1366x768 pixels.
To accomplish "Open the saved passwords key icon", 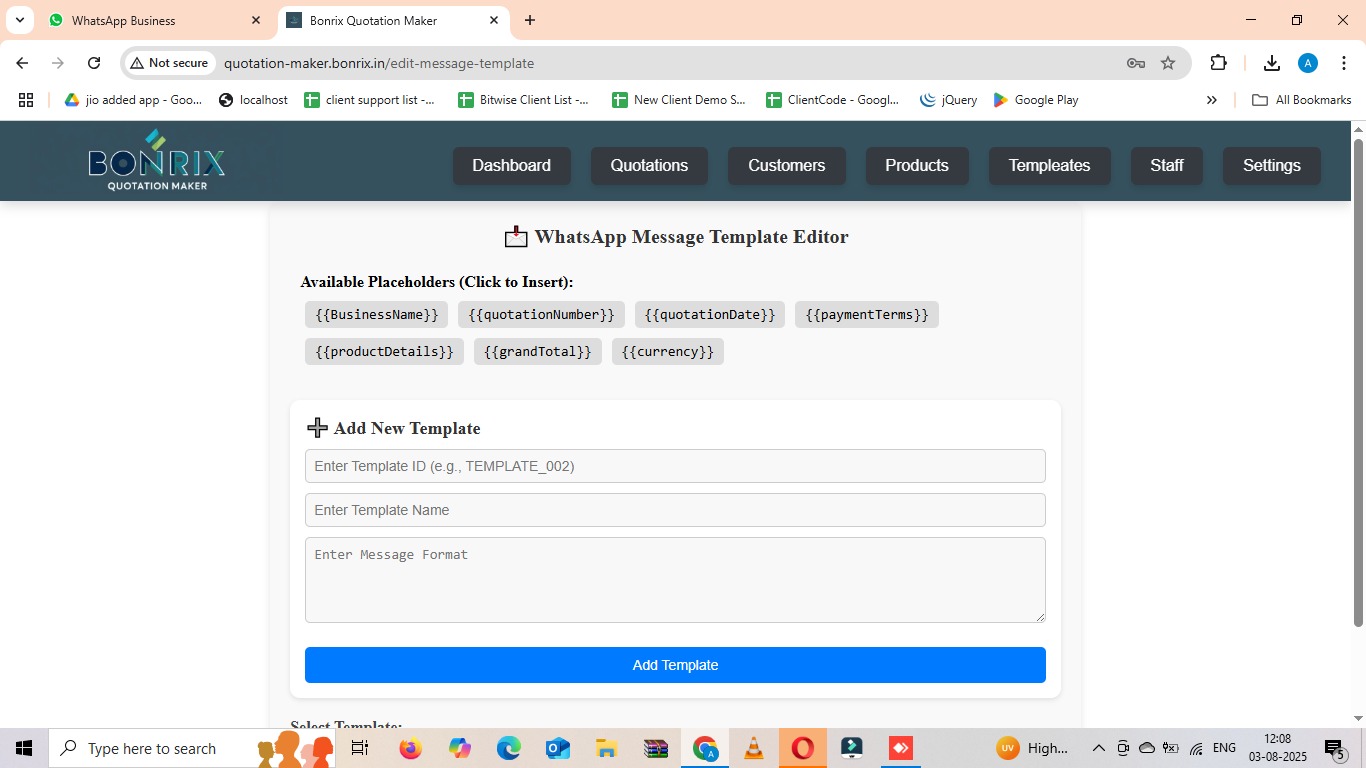I will (1135, 63).
